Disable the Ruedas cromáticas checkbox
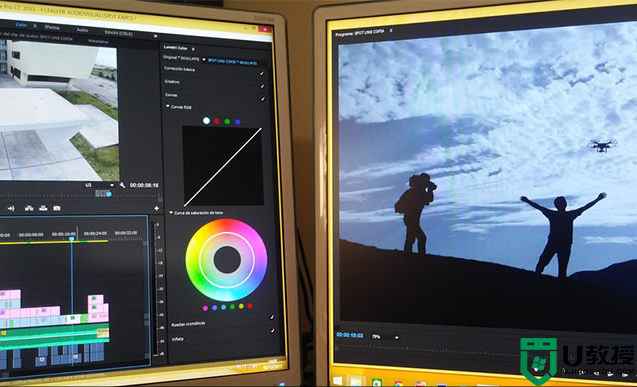This screenshot has width=637, height=387. click(x=272, y=317)
